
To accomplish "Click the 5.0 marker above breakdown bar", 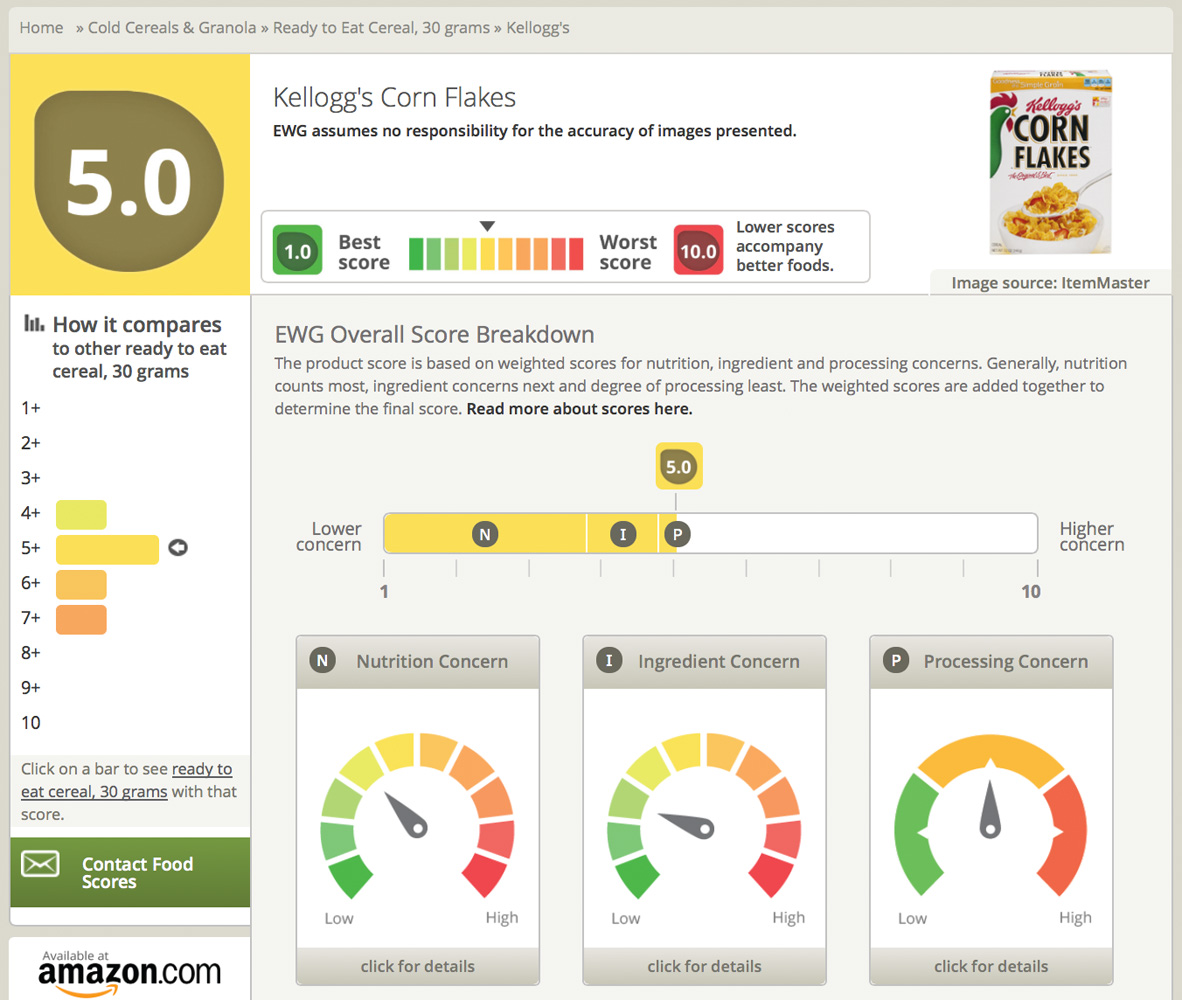I will [x=678, y=466].
